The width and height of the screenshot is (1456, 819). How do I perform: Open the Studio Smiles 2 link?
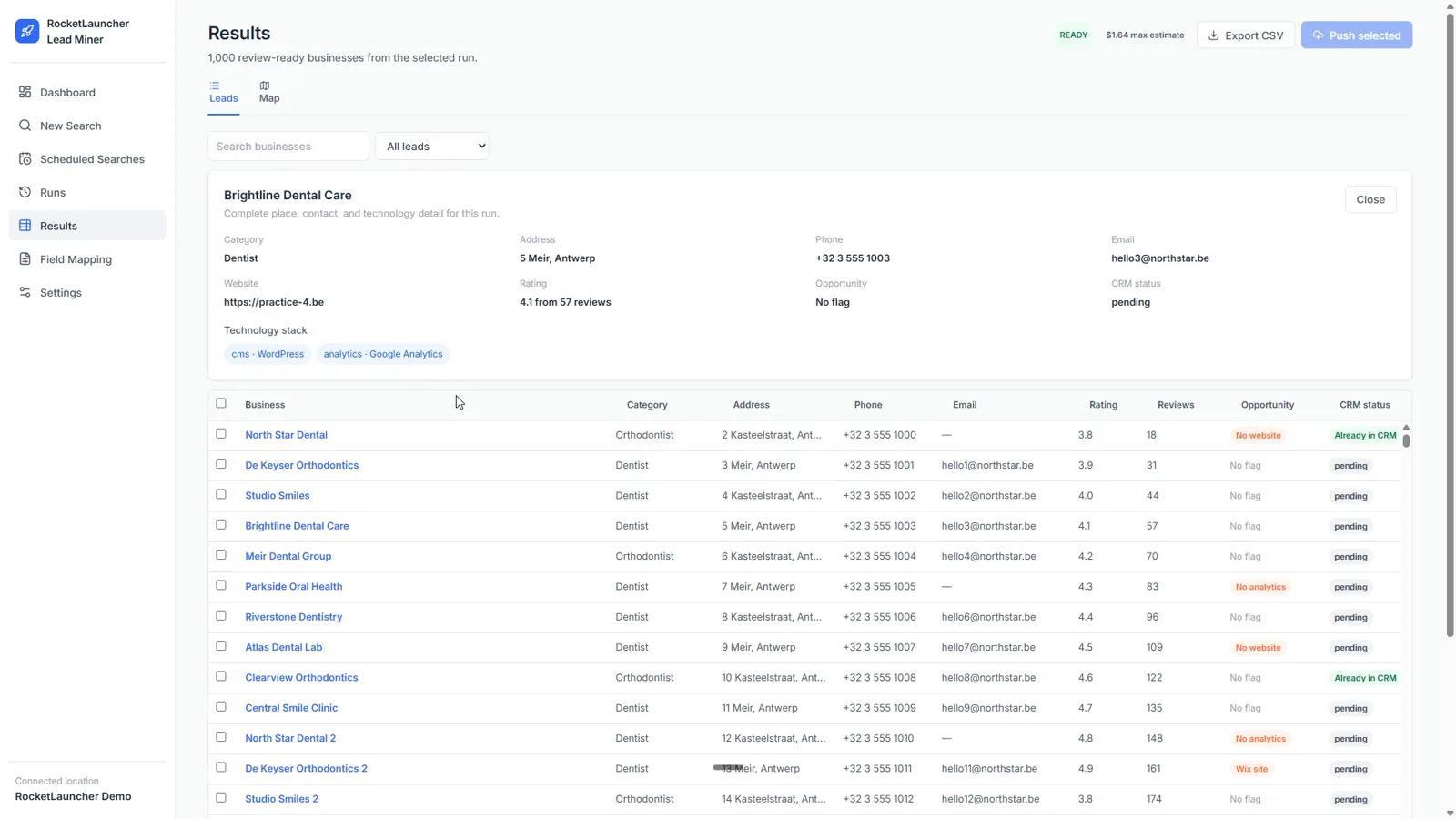point(281,799)
